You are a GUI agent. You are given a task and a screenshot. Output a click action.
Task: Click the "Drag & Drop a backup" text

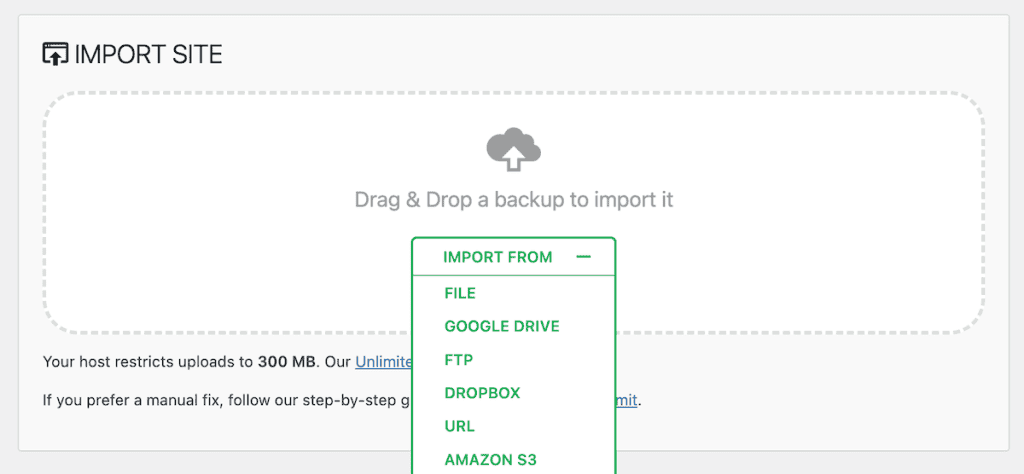[514, 200]
